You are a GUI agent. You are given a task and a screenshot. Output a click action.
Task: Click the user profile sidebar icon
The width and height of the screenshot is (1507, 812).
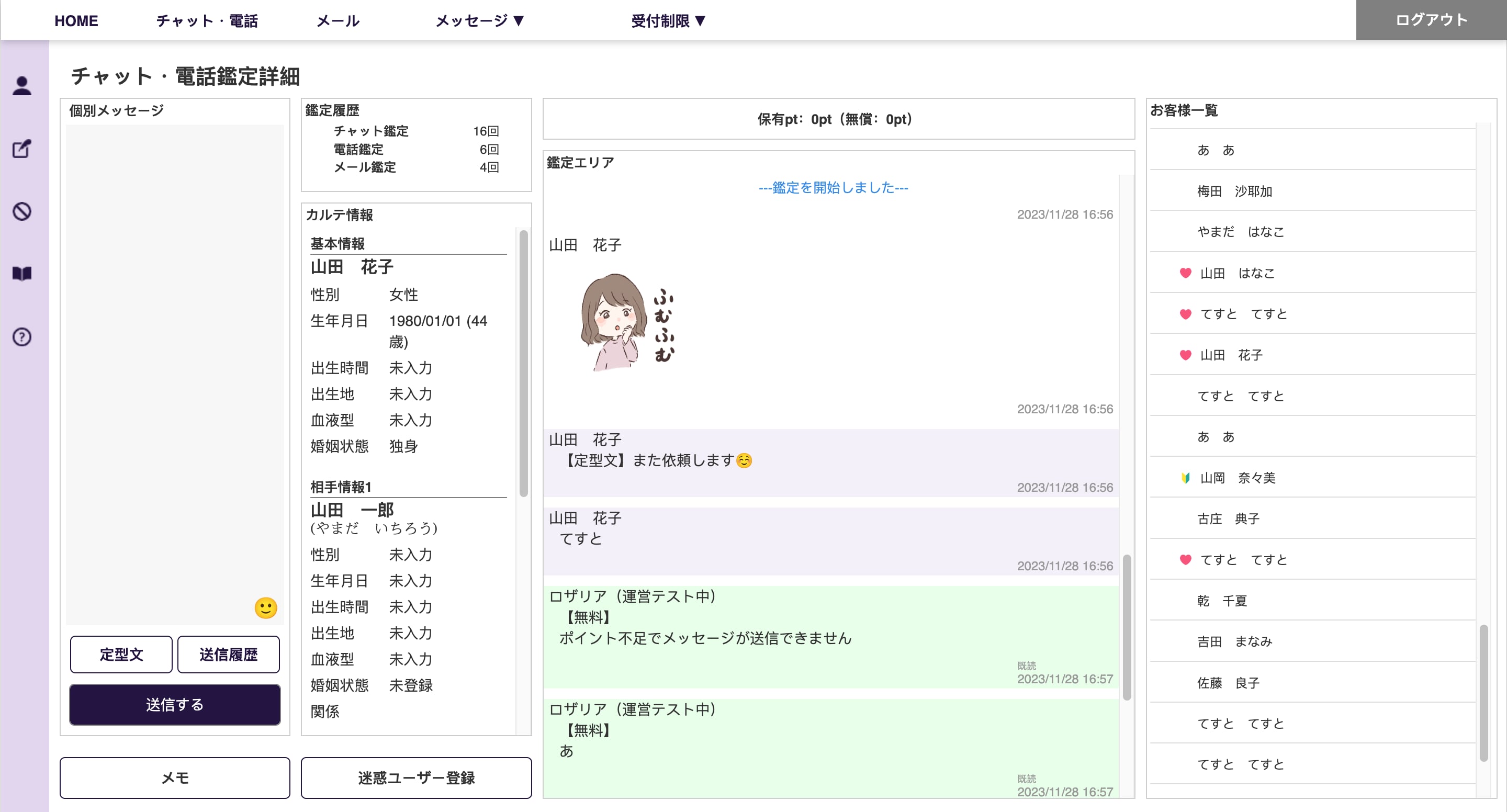(22, 86)
